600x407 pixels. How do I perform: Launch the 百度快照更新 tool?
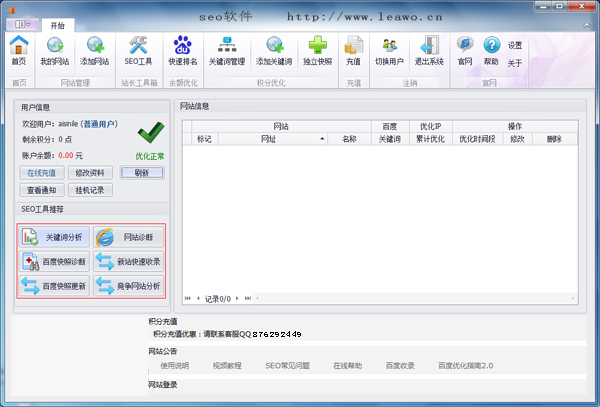[54, 286]
